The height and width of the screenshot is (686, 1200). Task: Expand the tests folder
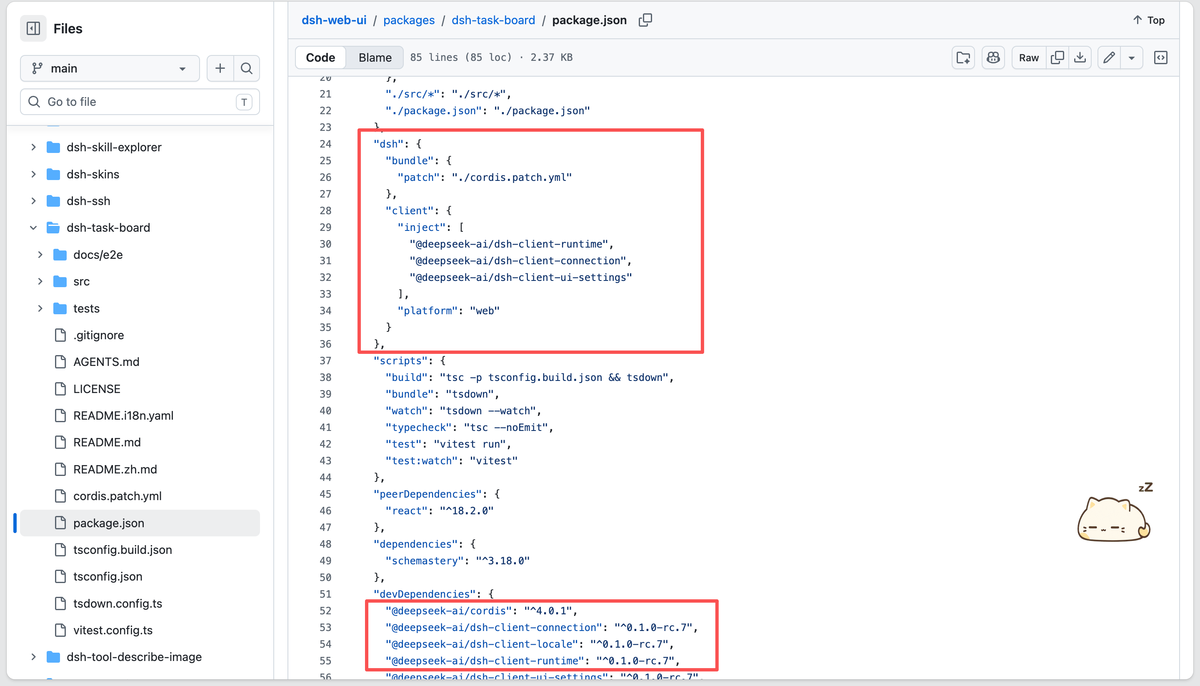pos(40,308)
